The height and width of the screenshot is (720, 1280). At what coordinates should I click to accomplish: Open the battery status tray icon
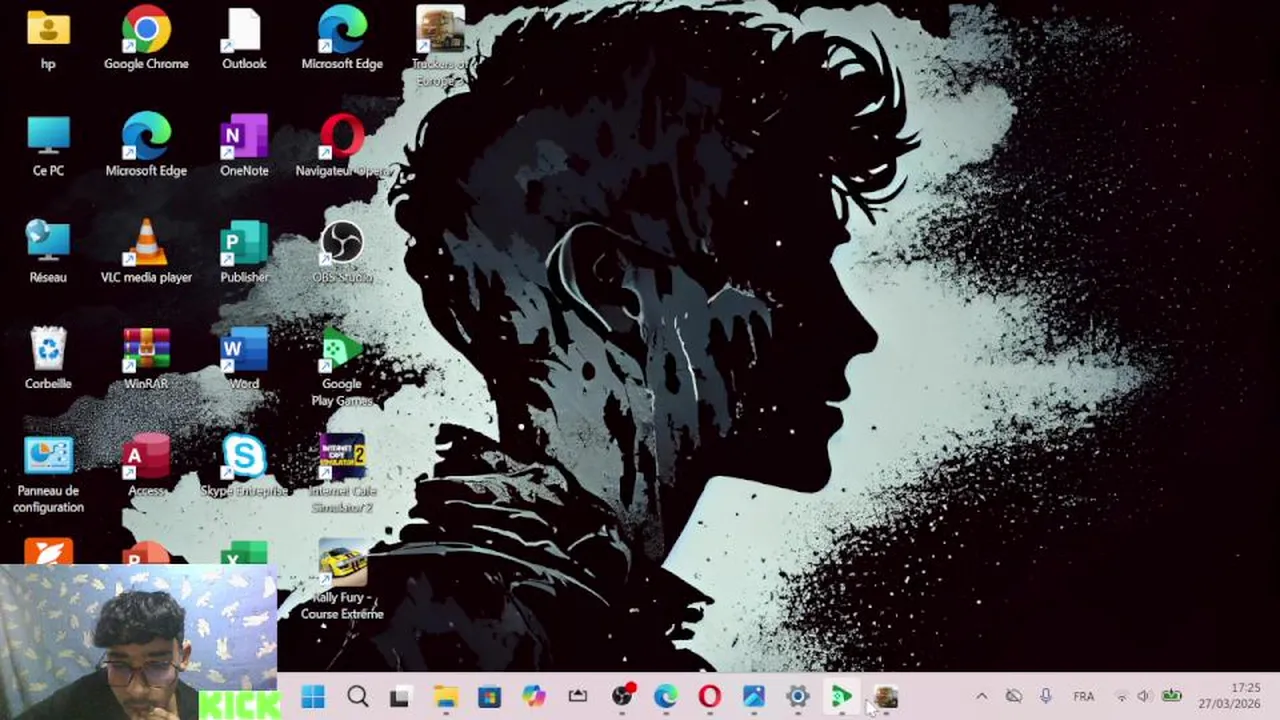tap(1171, 697)
